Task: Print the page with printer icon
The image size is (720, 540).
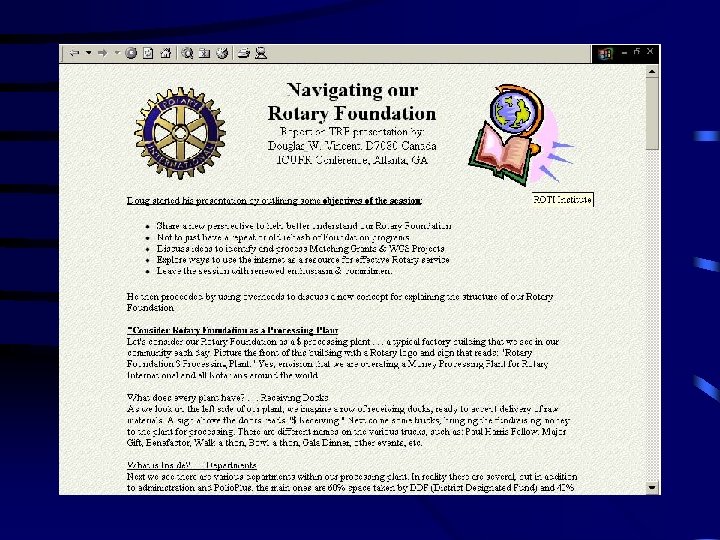Action: [x=243, y=53]
